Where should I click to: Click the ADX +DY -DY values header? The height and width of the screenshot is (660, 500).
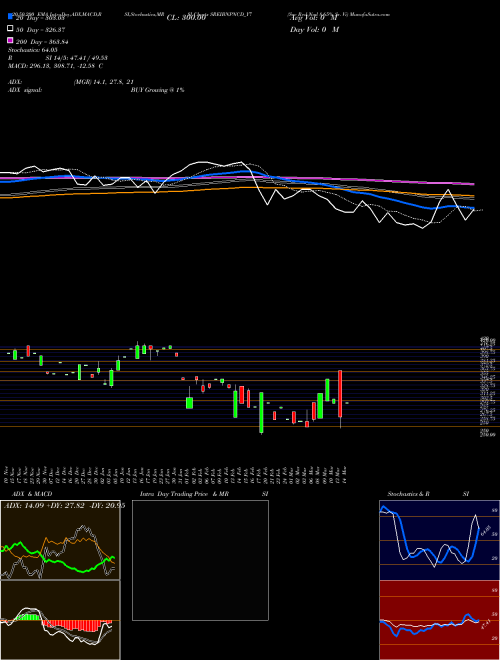tap(64, 506)
